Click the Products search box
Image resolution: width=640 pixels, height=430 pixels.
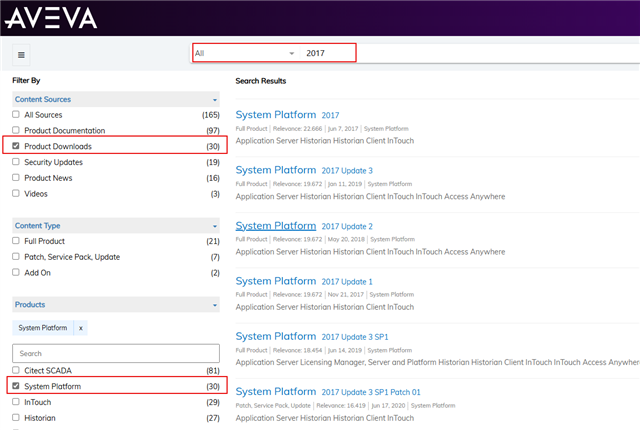pyautogui.click(x=116, y=353)
